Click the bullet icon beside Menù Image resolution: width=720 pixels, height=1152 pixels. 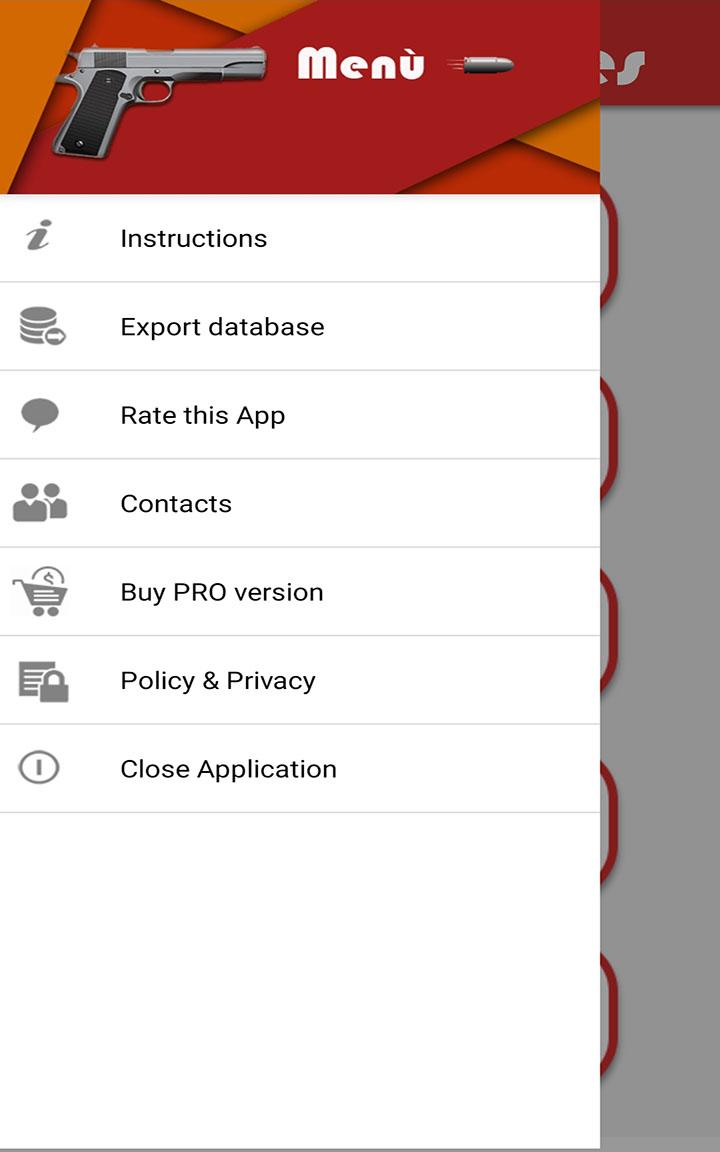pyautogui.click(x=482, y=65)
